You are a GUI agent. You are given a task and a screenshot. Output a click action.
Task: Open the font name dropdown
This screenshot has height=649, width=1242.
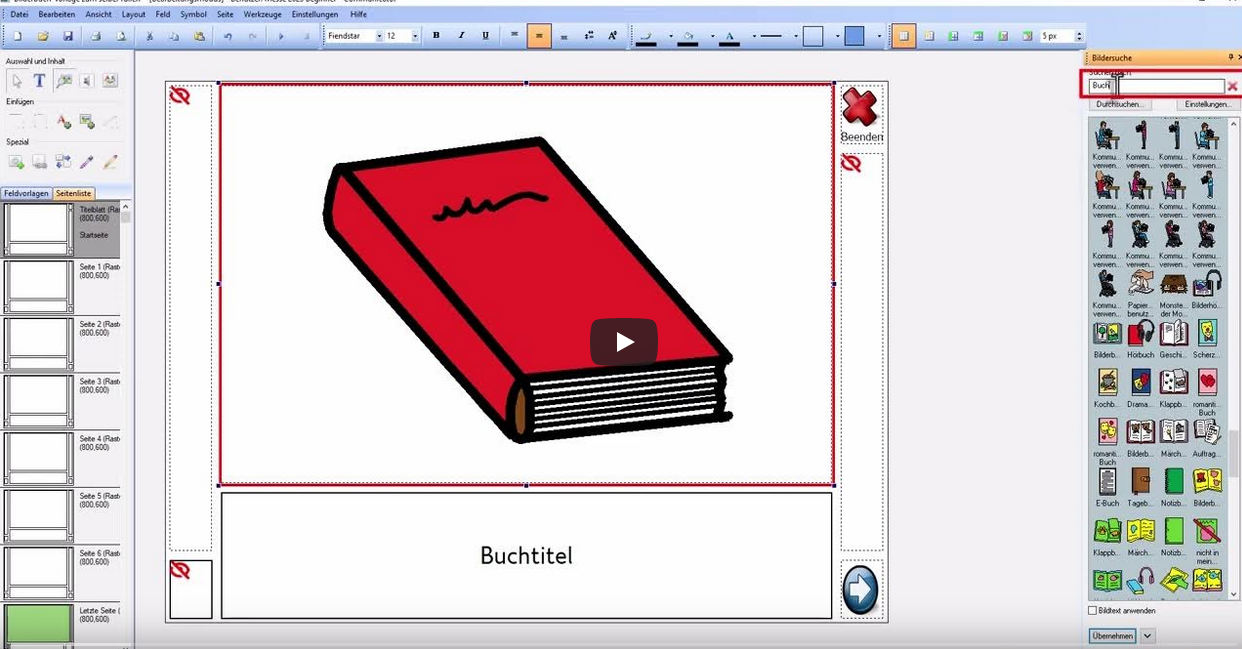[x=379, y=36]
